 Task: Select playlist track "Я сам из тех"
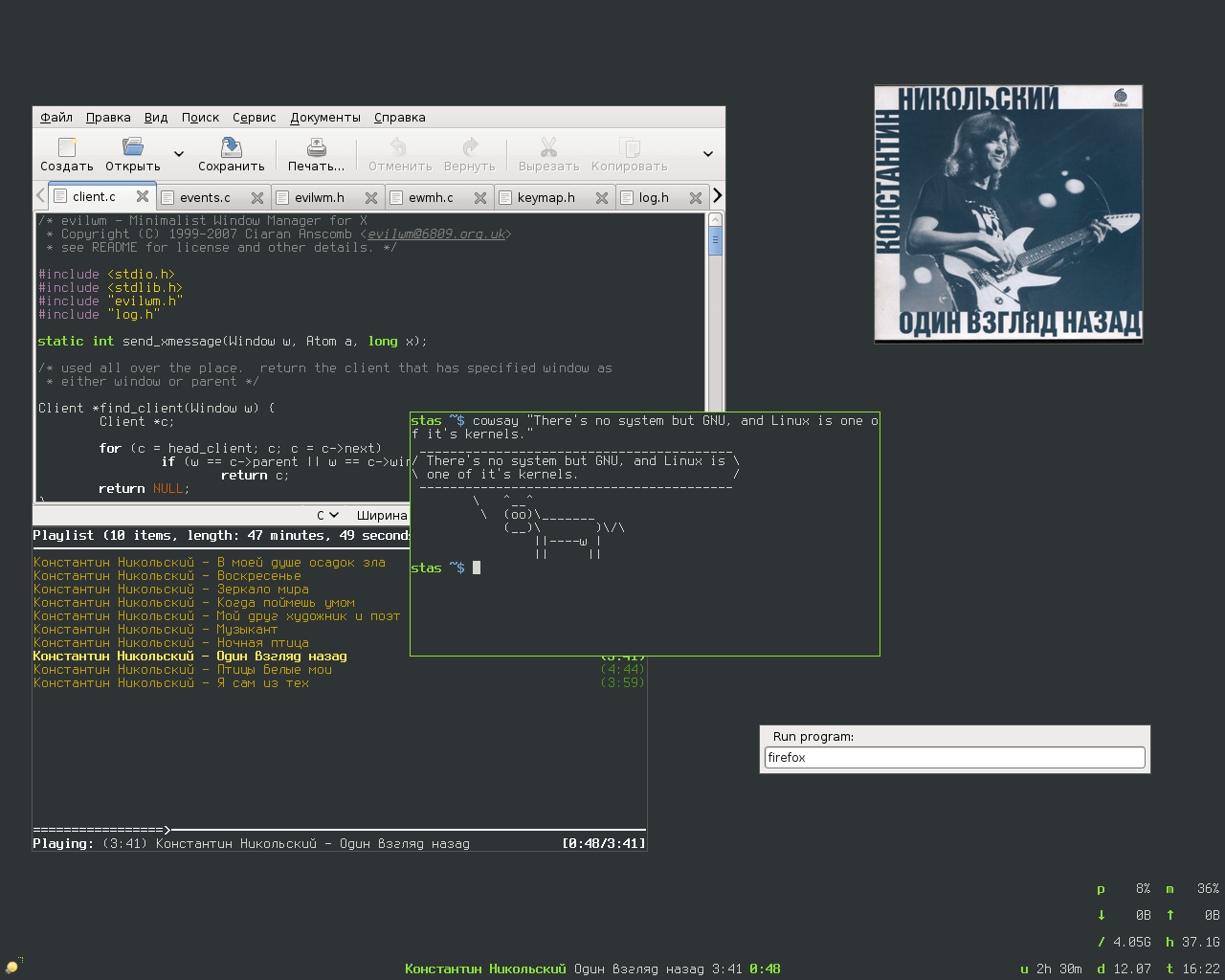(171, 683)
